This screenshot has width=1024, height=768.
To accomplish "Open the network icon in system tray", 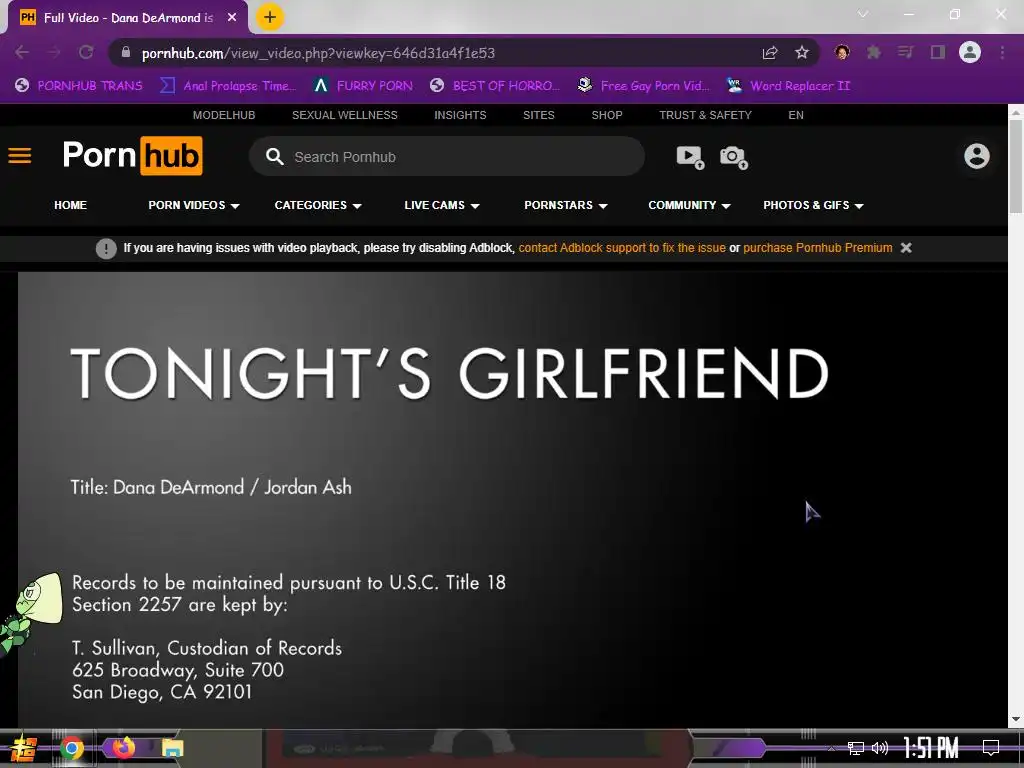I will coord(856,748).
